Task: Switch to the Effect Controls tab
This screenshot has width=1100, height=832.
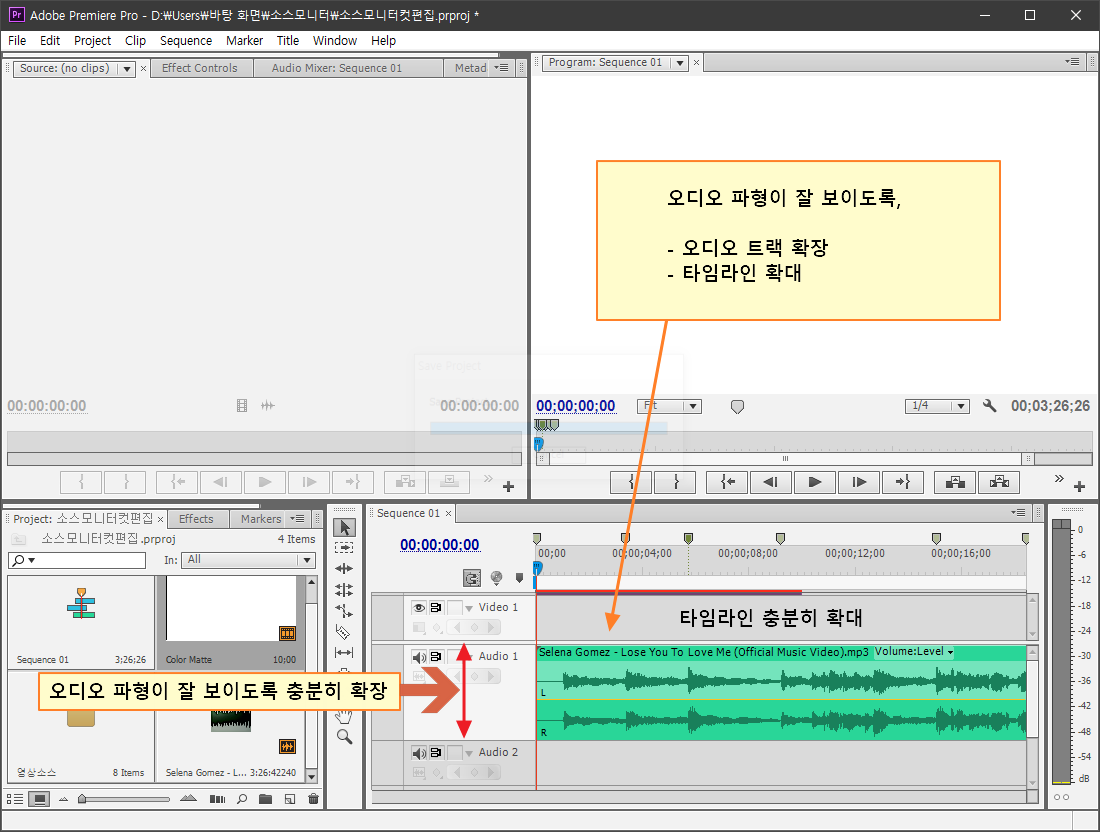Action: tap(200, 68)
